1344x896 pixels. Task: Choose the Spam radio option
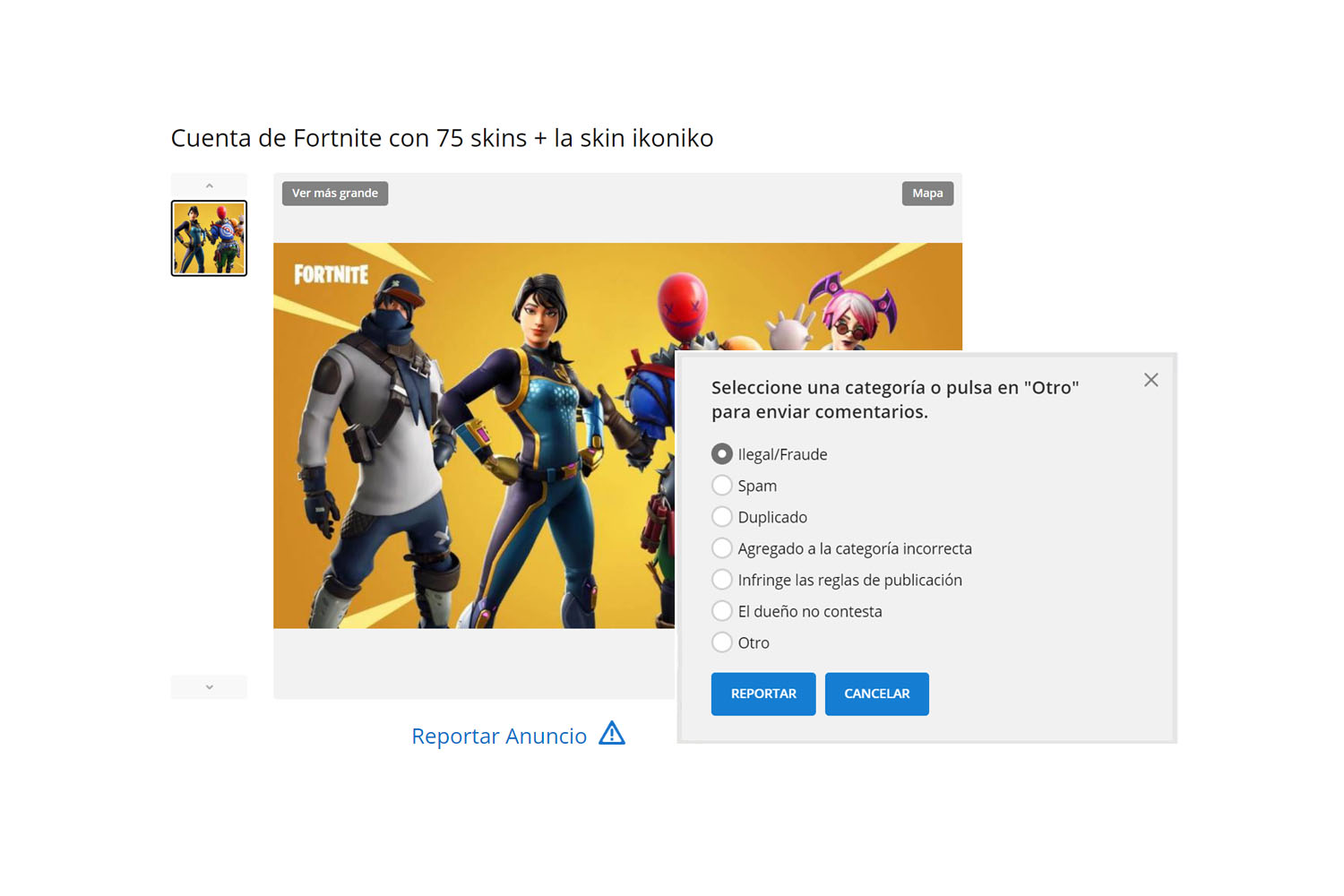pyautogui.click(x=722, y=486)
